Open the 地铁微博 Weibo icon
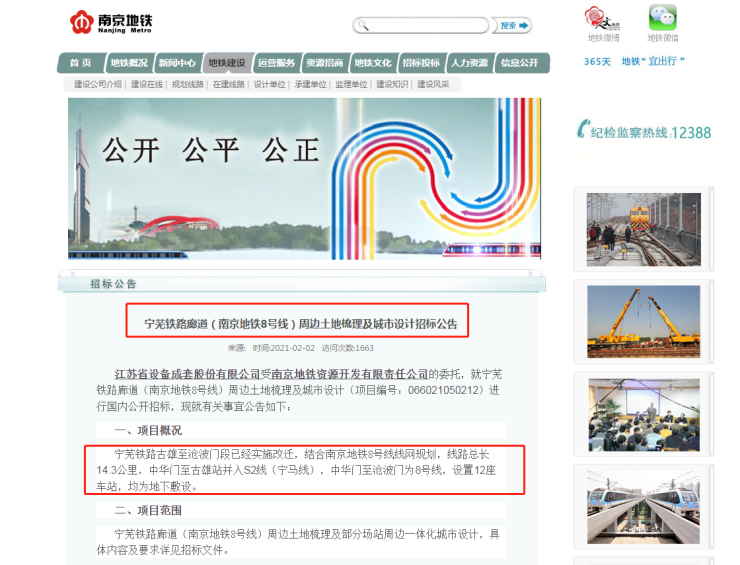The width and height of the screenshot is (740, 565). (x=602, y=18)
